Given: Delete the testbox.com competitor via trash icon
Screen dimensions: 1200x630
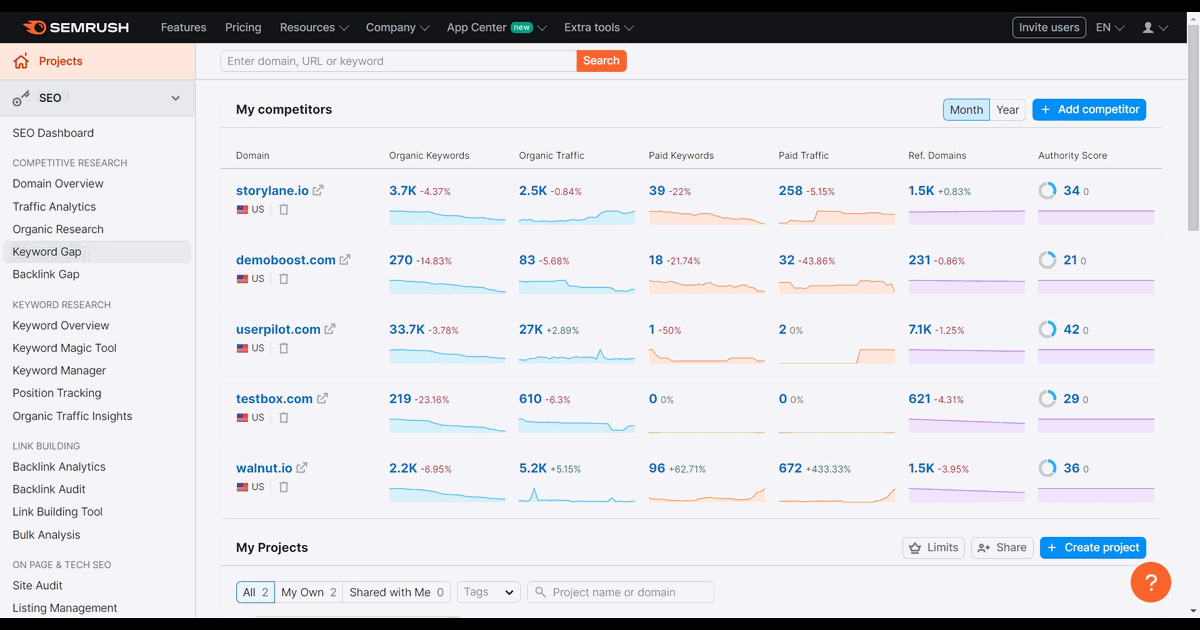Looking at the screenshot, I should 283,417.
